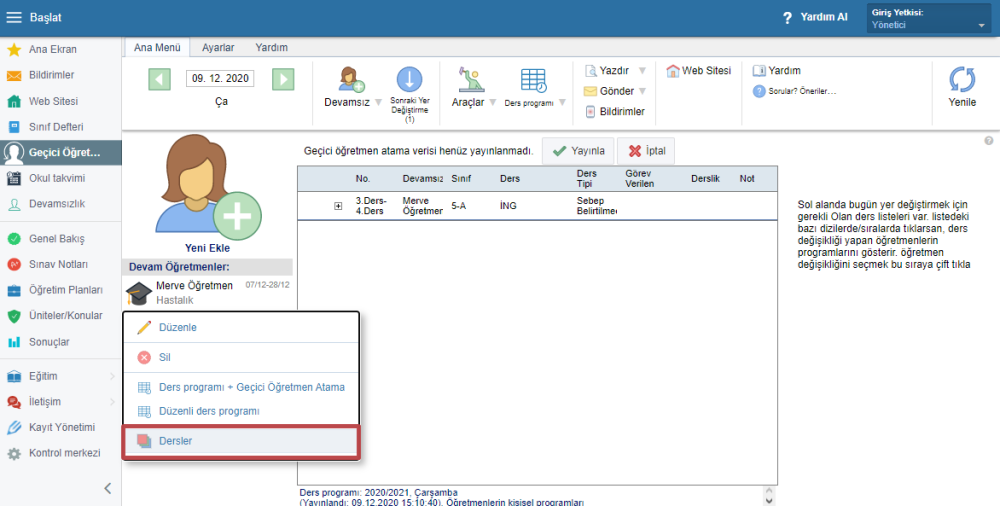Click Gönder in the toolbar

[609, 91]
